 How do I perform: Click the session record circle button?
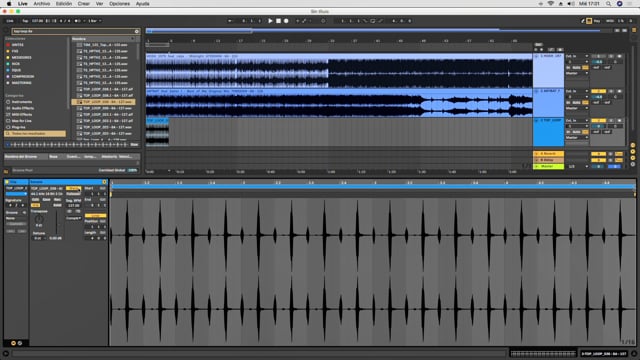[x=323, y=21]
